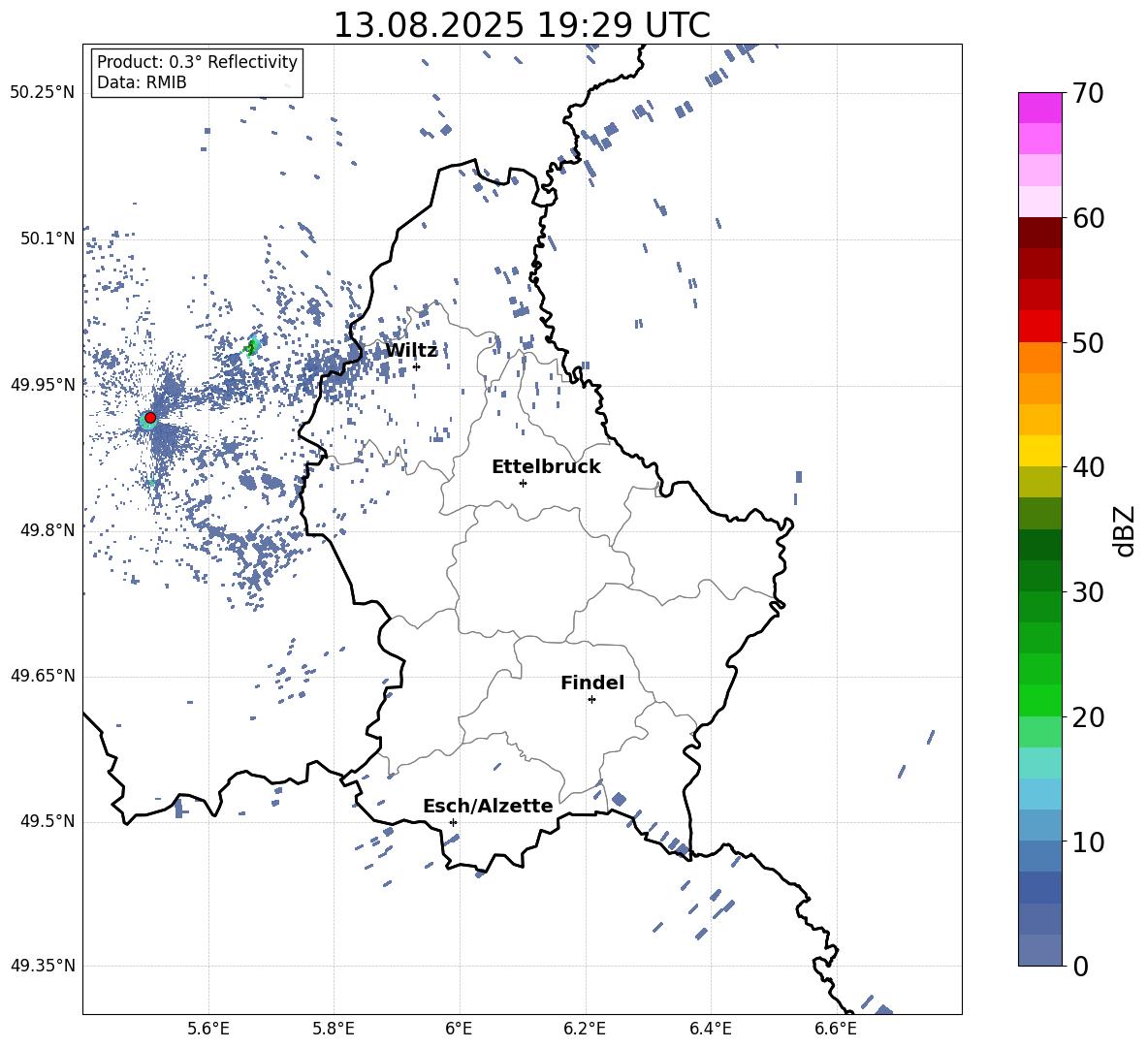This screenshot has width=1148, height=1048.
Task: Click the Wiltz station cross marker
Action: tap(417, 366)
